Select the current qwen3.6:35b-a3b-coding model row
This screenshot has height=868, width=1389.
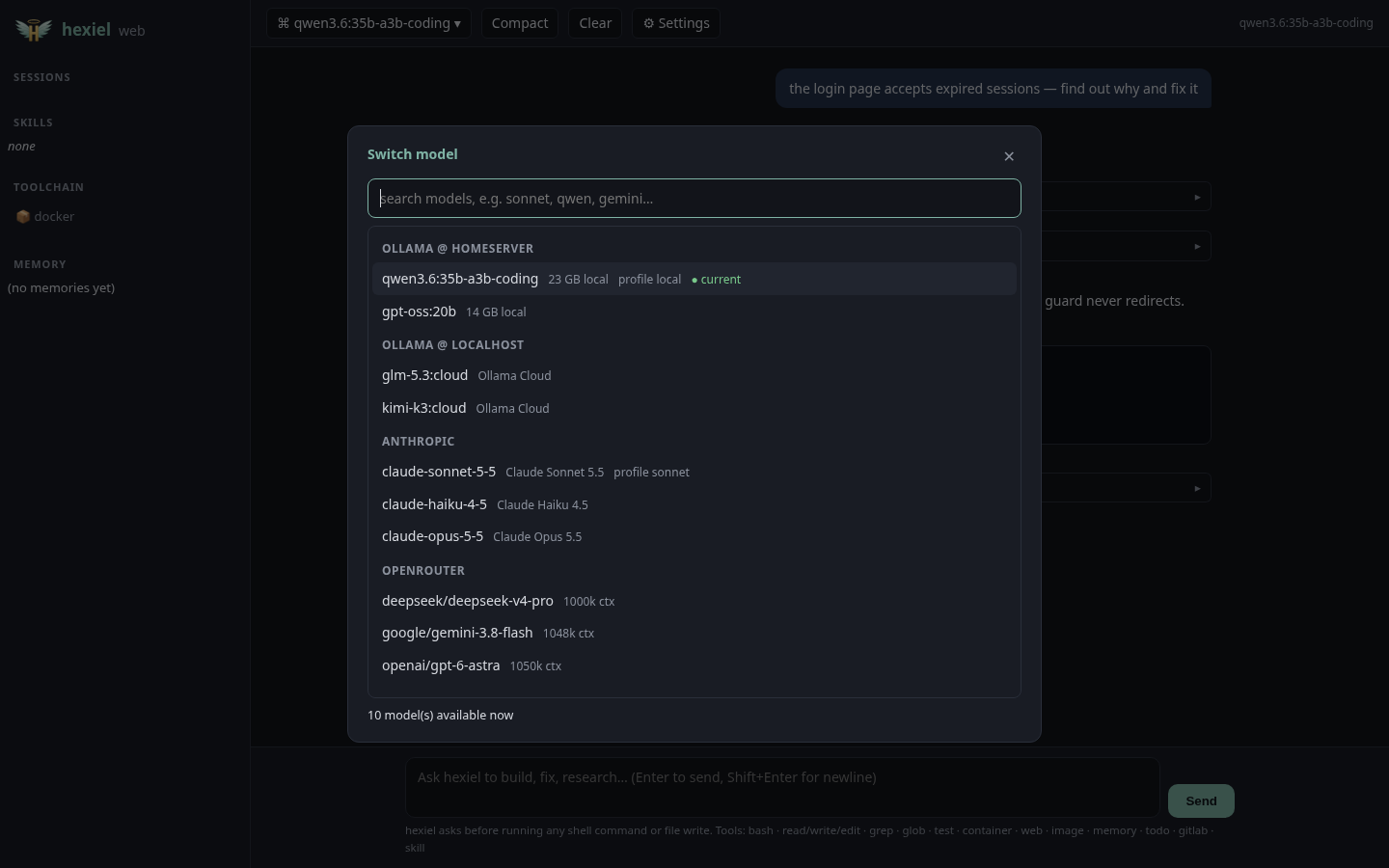point(694,279)
